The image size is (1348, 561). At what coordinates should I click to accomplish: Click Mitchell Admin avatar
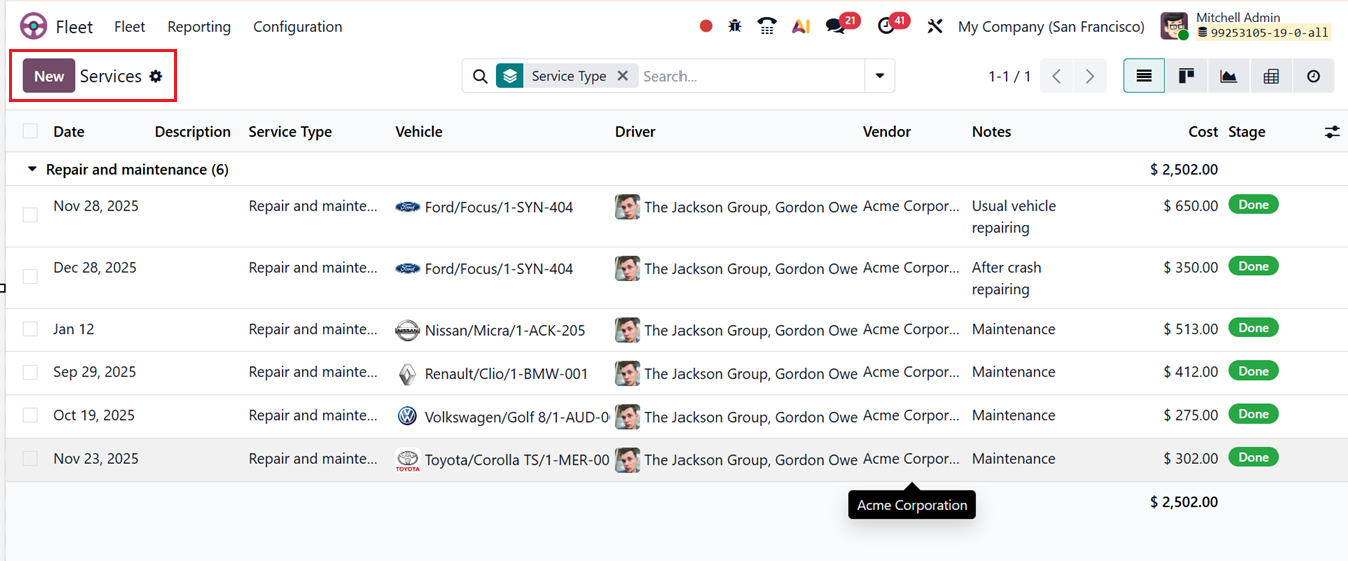coord(1174,26)
